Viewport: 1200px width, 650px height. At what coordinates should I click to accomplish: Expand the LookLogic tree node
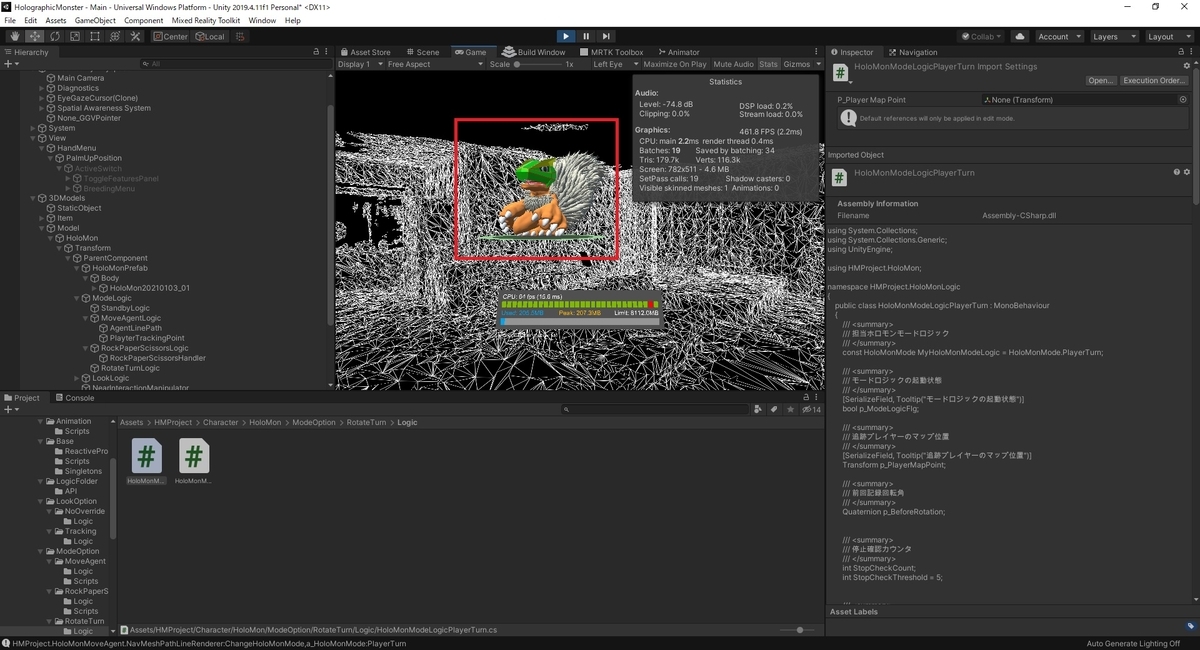click(78, 378)
